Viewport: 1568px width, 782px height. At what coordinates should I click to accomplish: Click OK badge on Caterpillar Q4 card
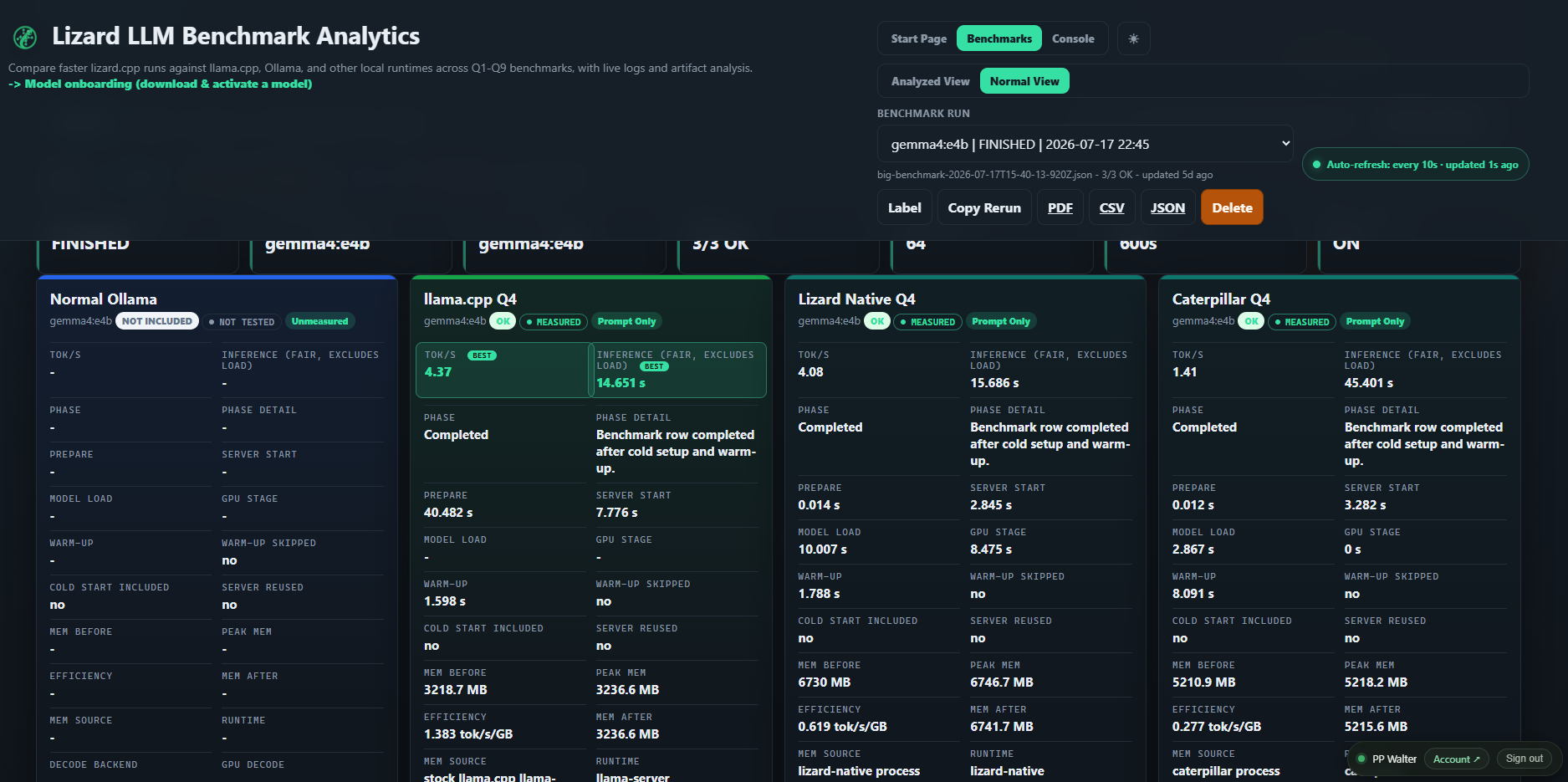[x=1251, y=321]
